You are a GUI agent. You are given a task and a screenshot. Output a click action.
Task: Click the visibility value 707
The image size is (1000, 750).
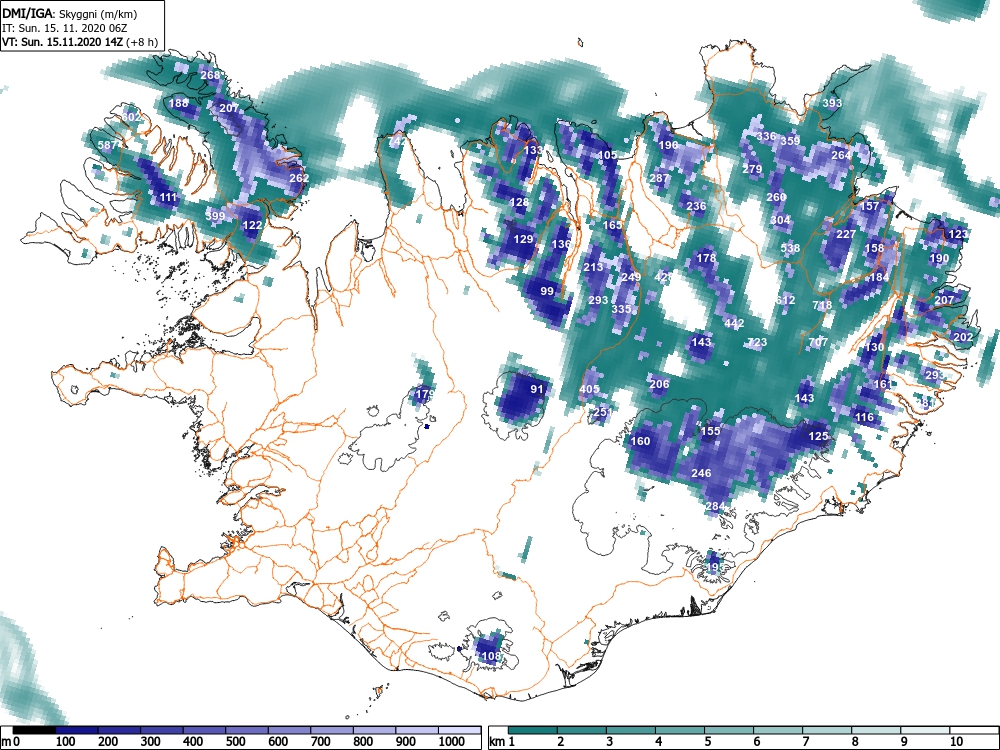point(818,342)
